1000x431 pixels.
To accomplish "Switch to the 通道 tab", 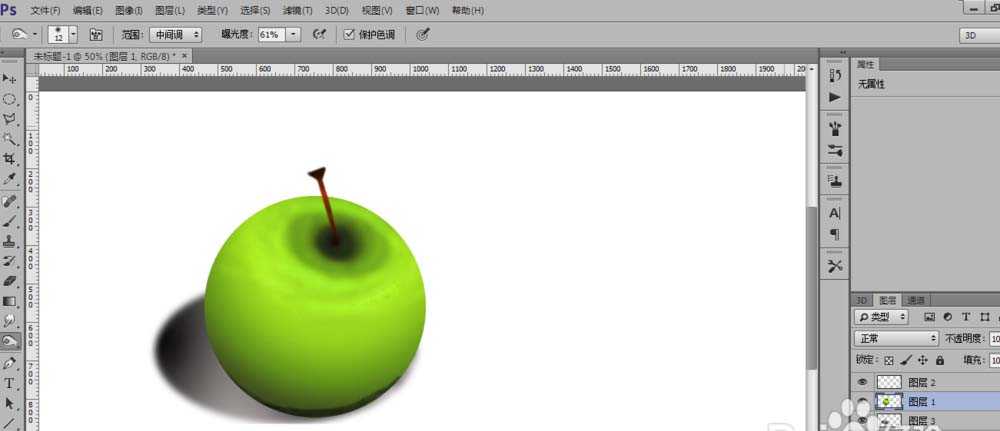I will [x=915, y=300].
